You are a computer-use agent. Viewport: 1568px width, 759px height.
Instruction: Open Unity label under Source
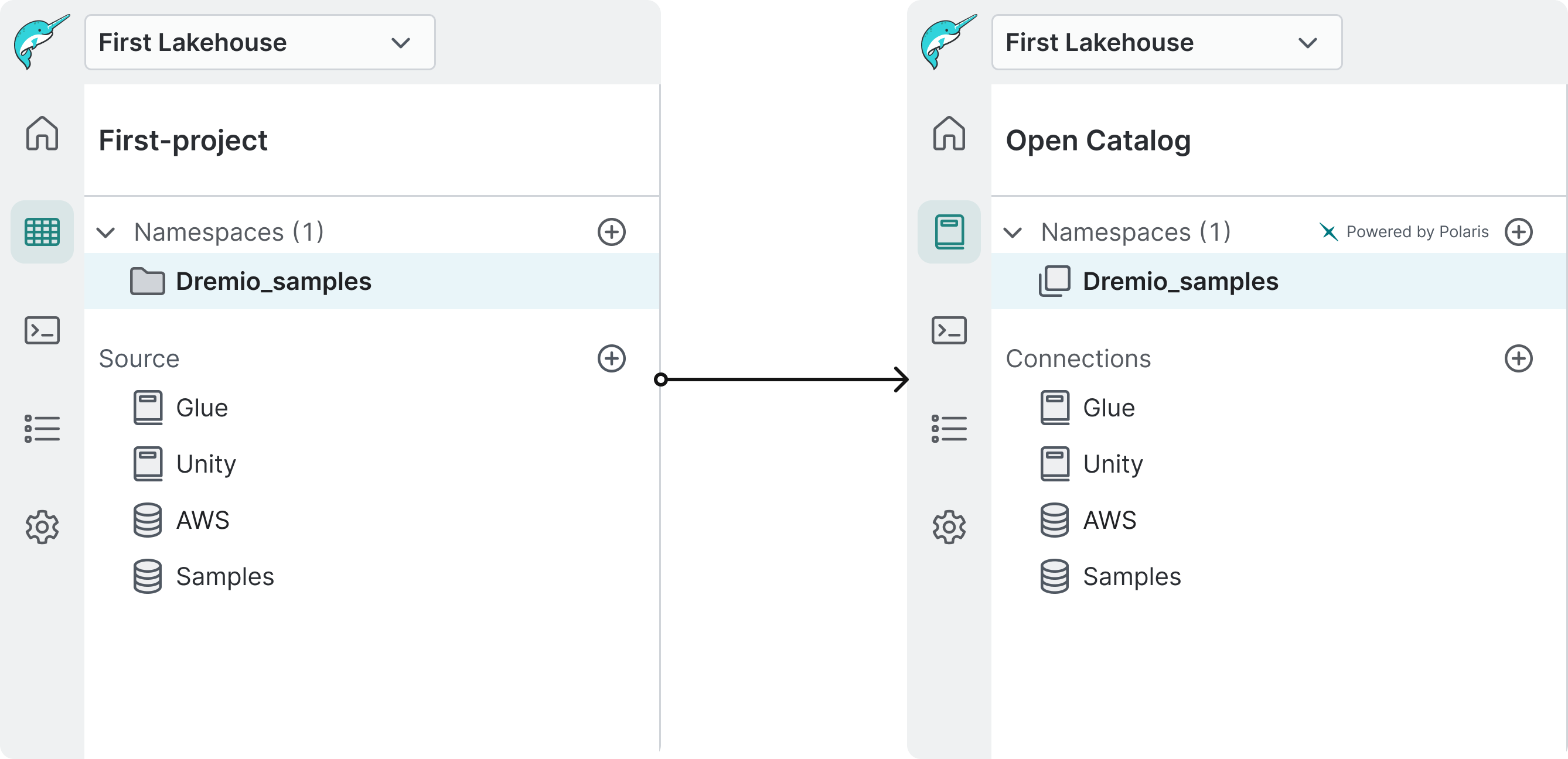206,464
